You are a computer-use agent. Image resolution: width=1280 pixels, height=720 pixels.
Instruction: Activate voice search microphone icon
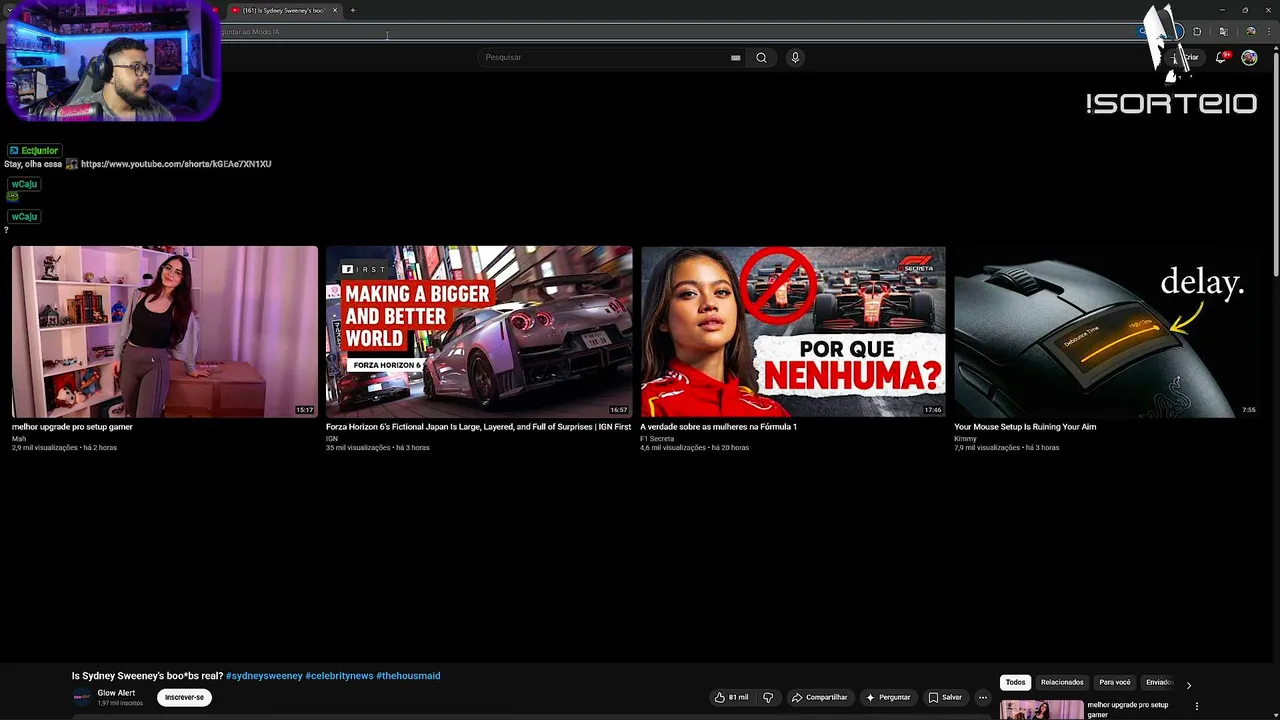[795, 57]
